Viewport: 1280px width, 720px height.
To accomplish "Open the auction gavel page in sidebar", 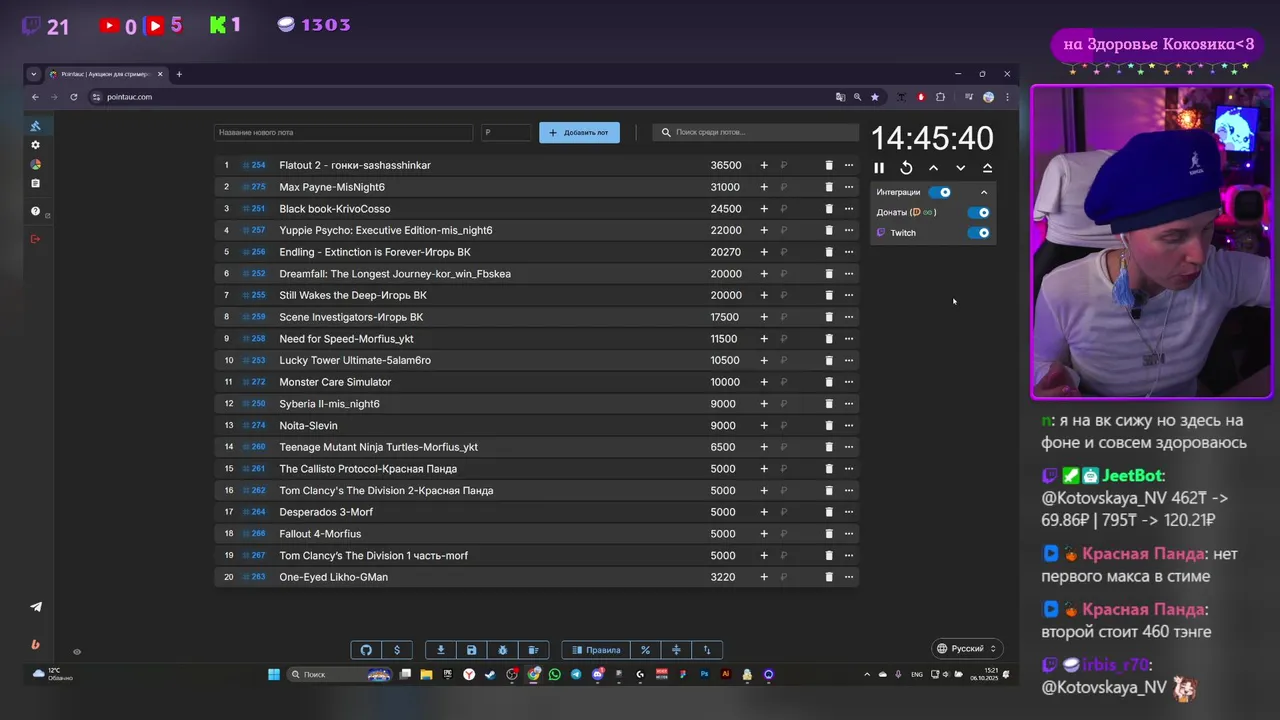I will click(x=35, y=126).
